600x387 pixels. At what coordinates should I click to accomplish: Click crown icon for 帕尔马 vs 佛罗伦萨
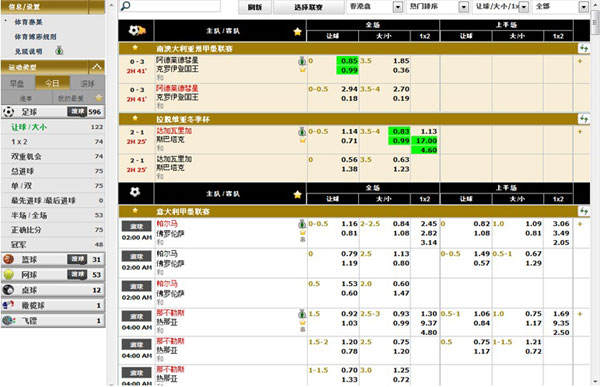pyautogui.click(x=303, y=232)
